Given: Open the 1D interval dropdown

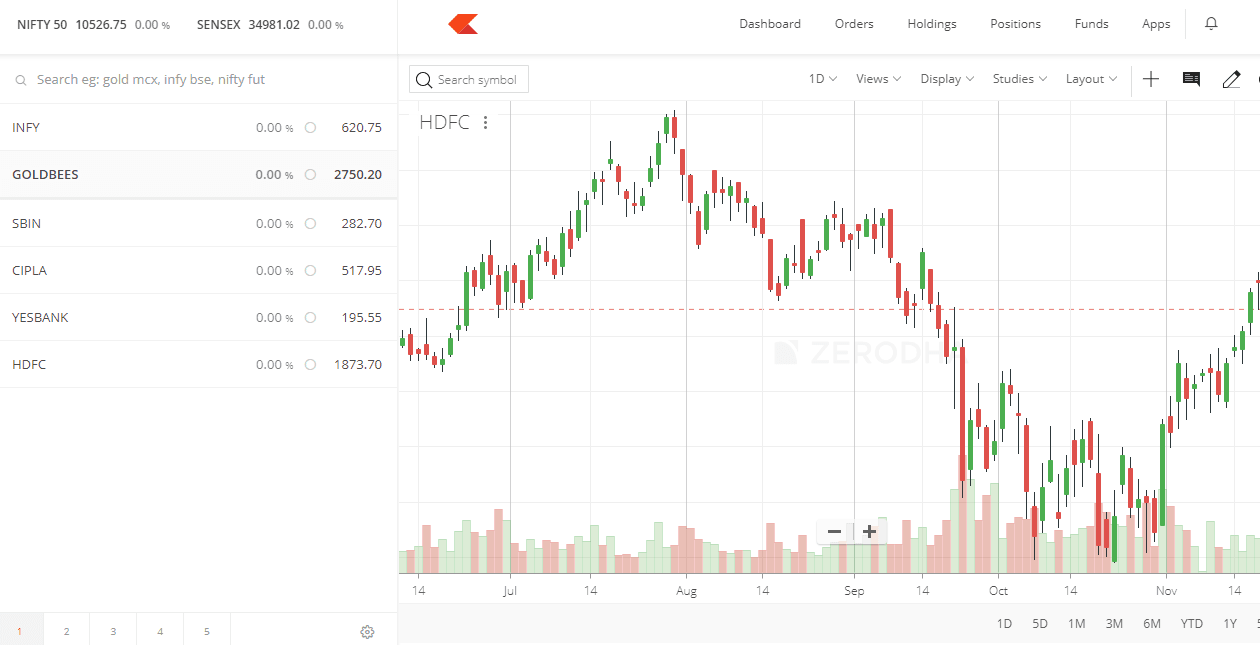Looking at the screenshot, I should (821, 78).
